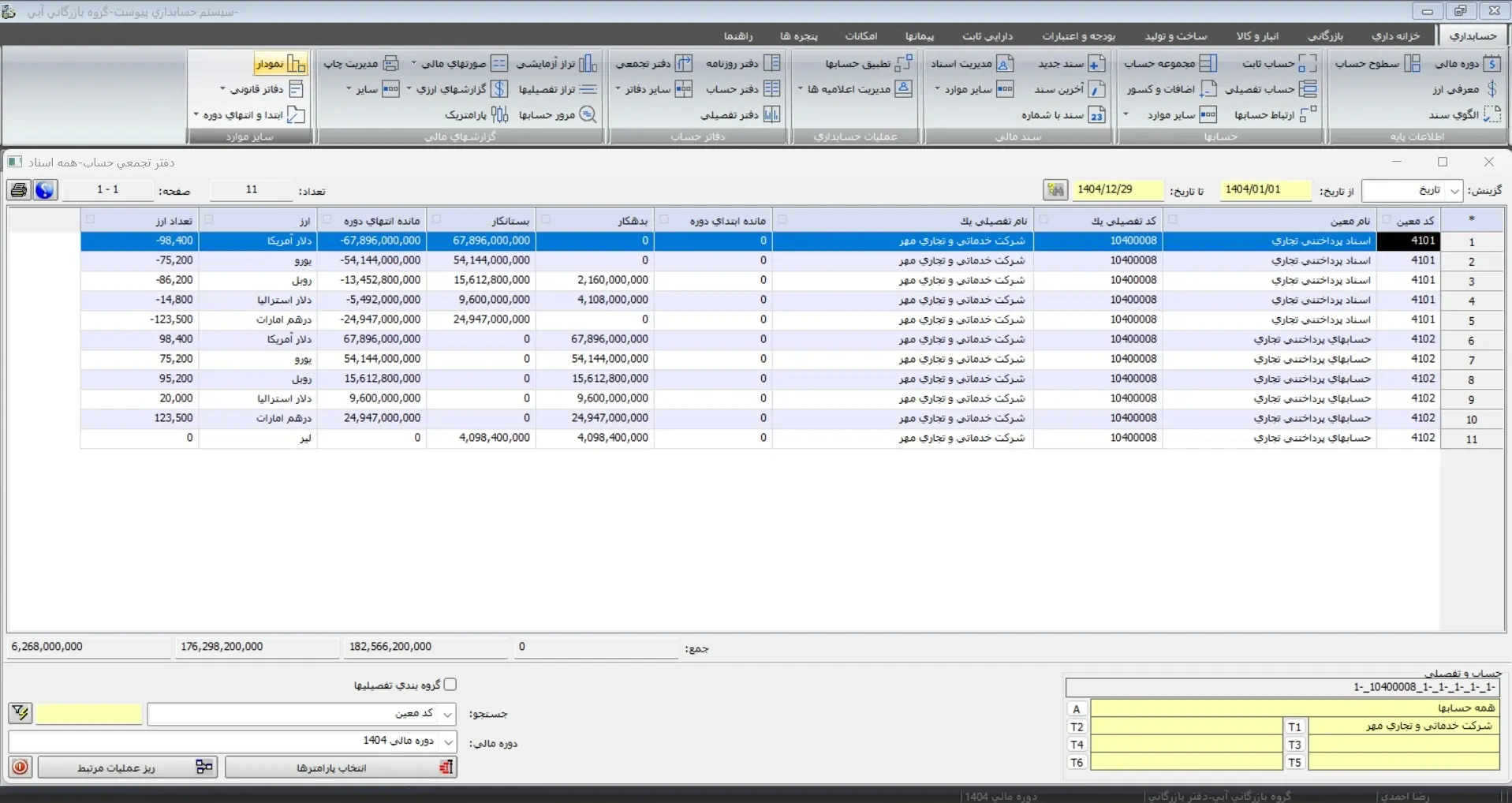Viewport: 1512px width, 803px height.
Task: Click the ریز عملیات مرتبط button
Action: pyautogui.click(x=126, y=768)
